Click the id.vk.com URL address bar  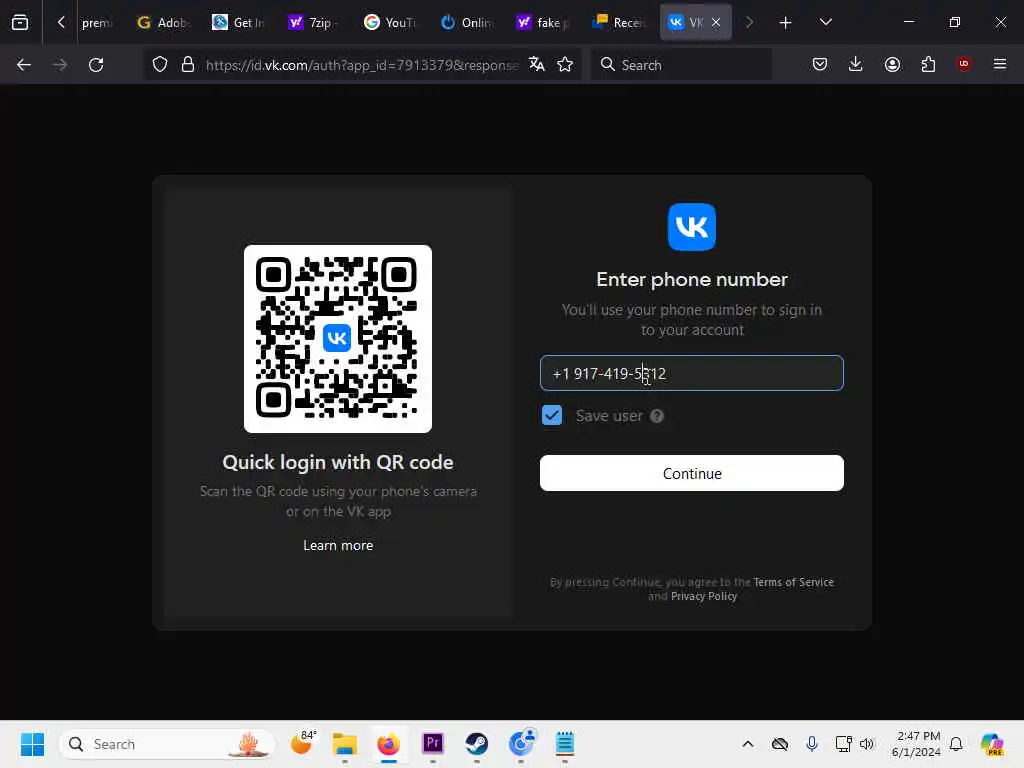(x=362, y=65)
